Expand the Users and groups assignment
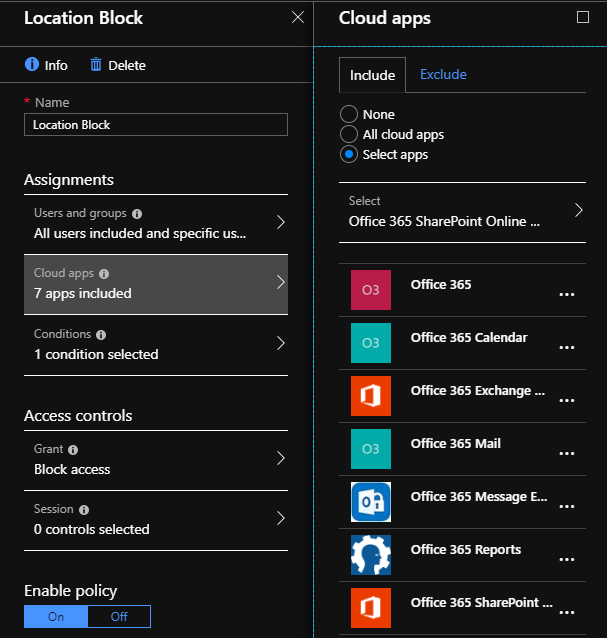607x638 pixels. click(x=156, y=224)
